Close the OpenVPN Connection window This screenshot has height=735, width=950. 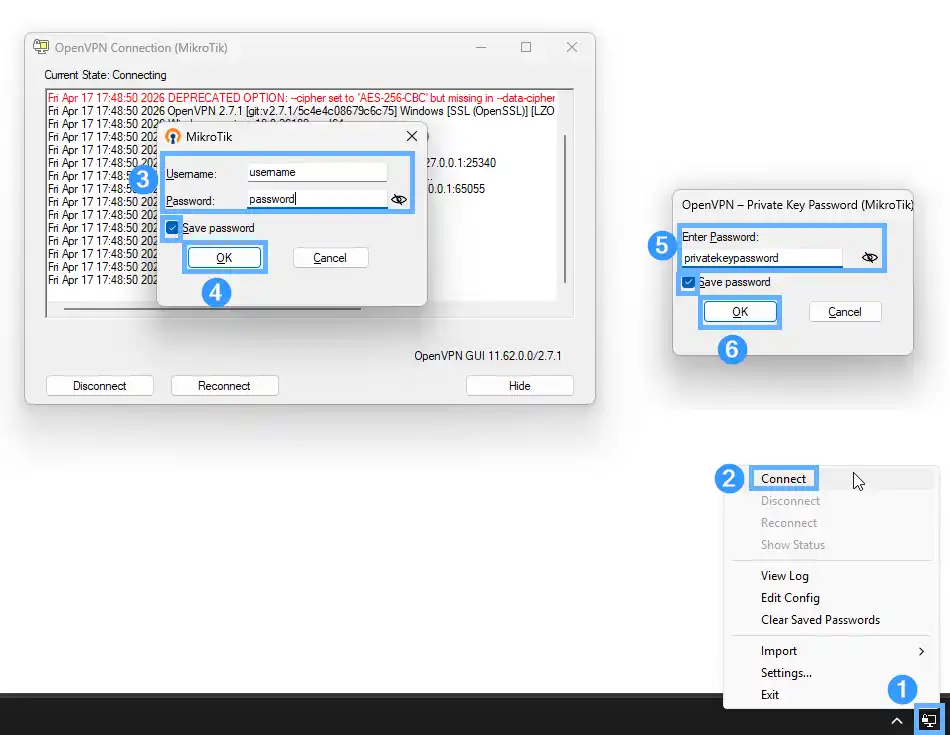pyautogui.click(x=571, y=47)
